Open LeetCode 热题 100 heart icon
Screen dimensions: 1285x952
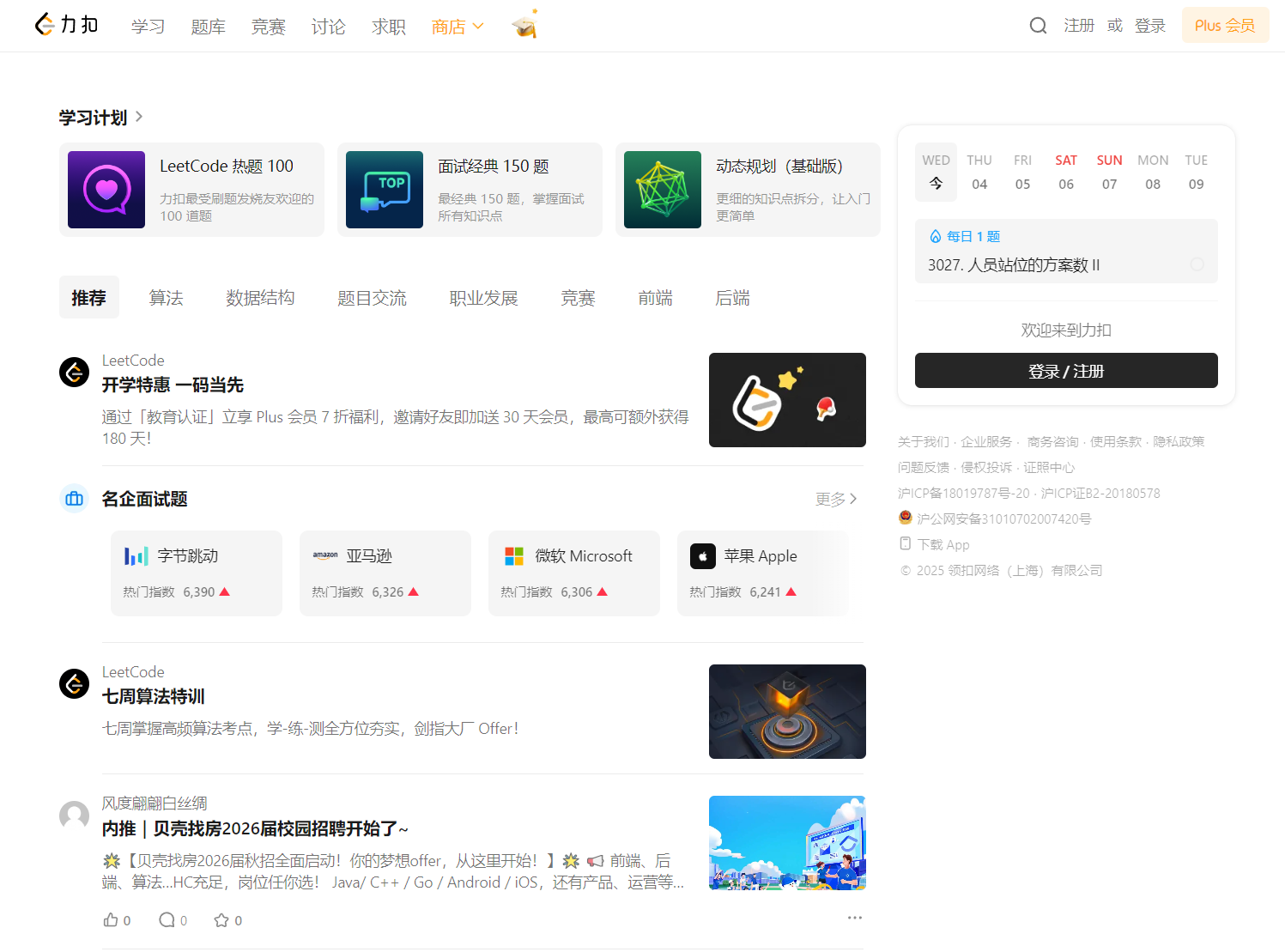point(106,190)
